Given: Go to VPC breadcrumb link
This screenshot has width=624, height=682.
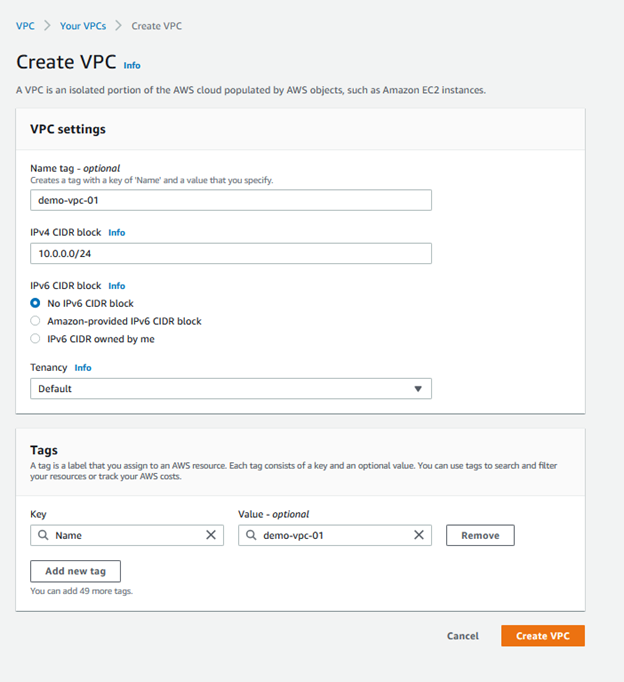Looking at the screenshot, I should tap(25, 26).
